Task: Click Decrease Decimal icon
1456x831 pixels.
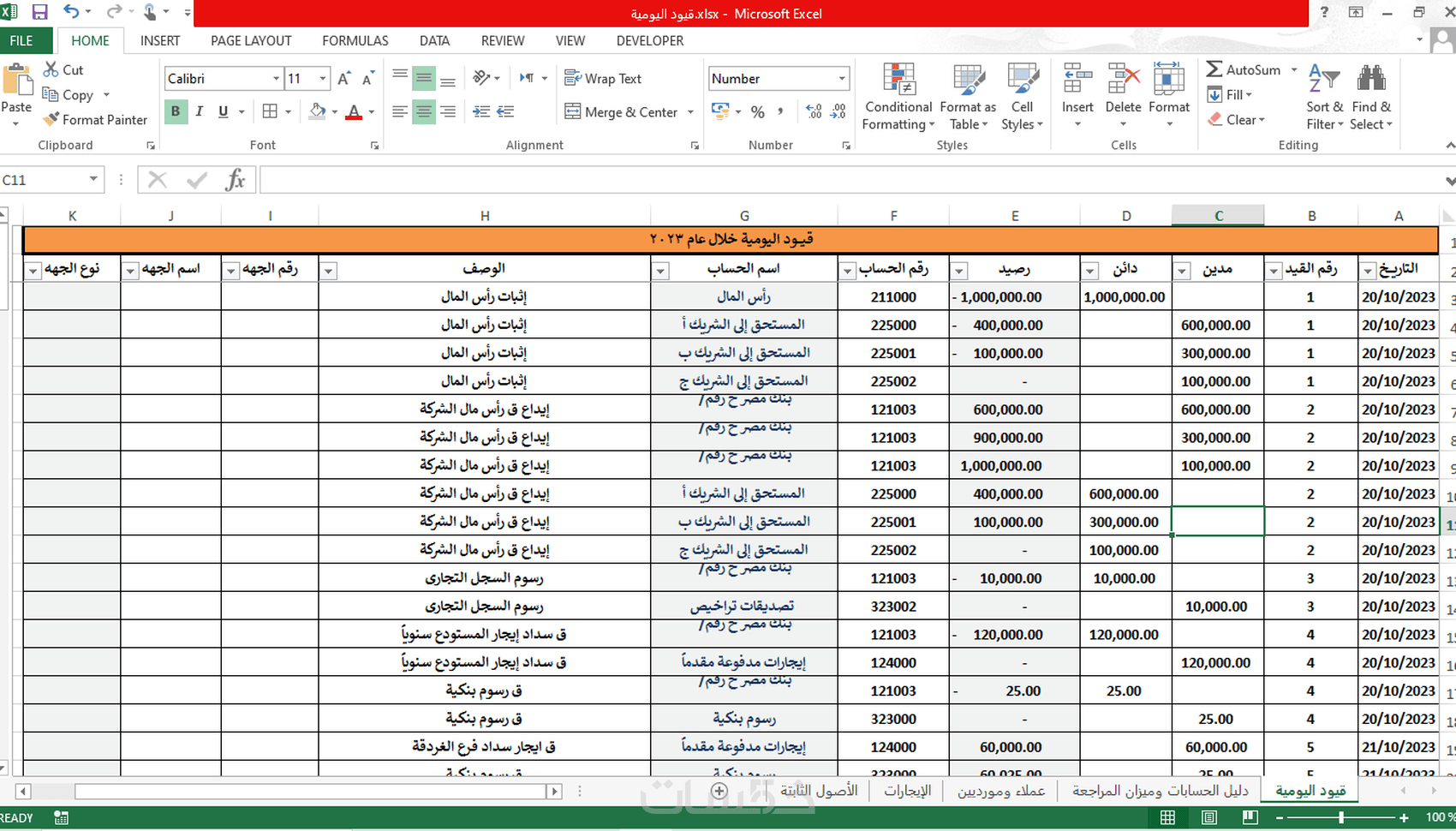Action: point(838,112)
